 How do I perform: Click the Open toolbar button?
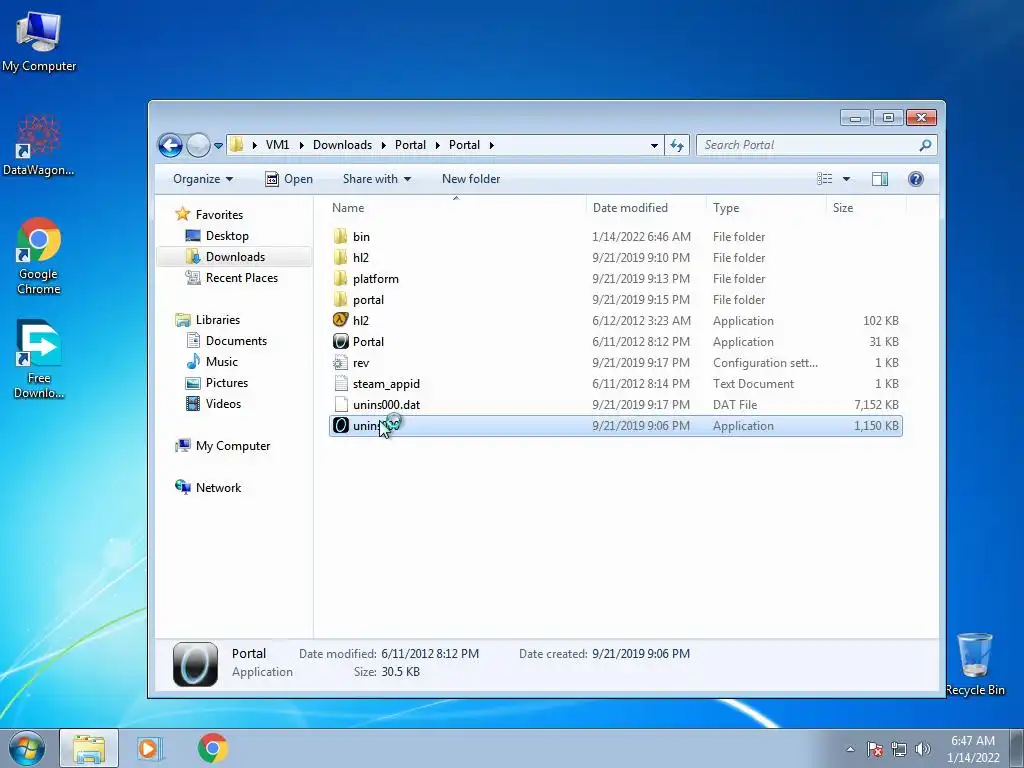(x=289, y=179)
